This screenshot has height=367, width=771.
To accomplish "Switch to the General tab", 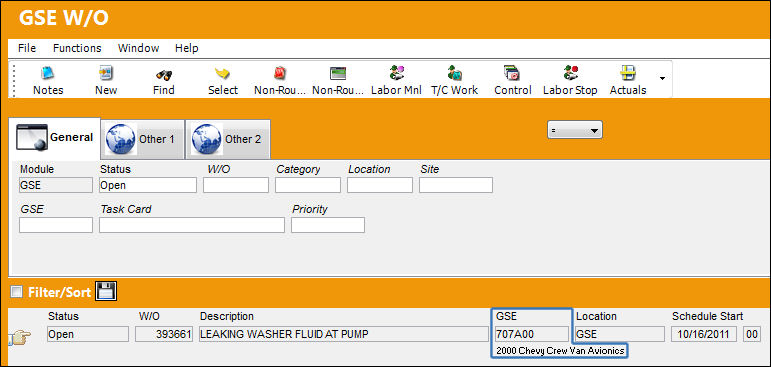I will tap(55, 138).
